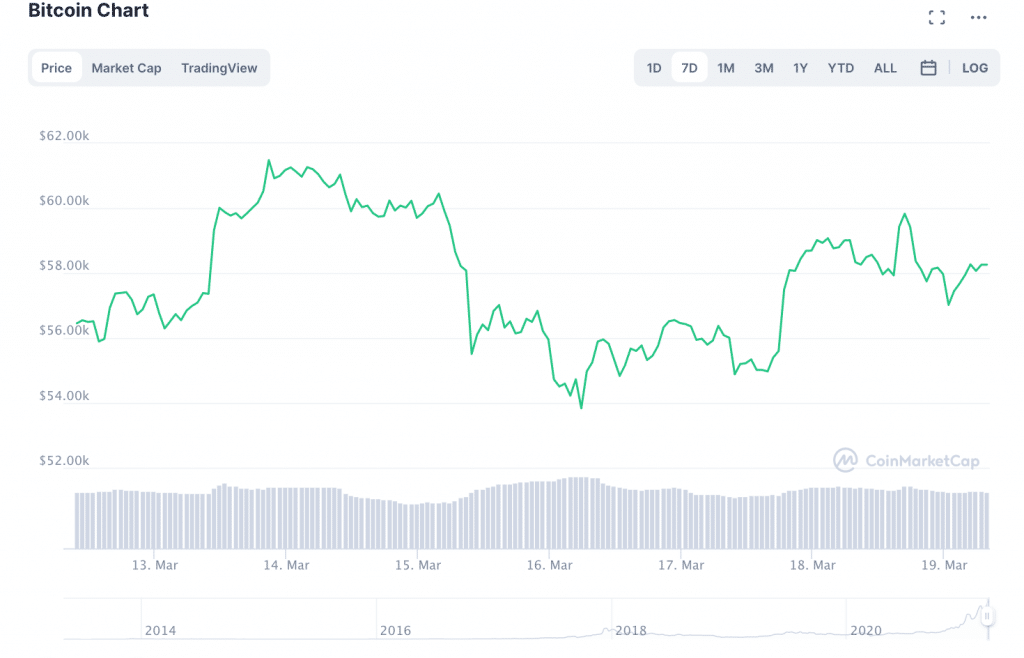Screen dimensions: 1024x658
Task: Click the 2014 mark on history timeline
Action: (x=160, y=630)
